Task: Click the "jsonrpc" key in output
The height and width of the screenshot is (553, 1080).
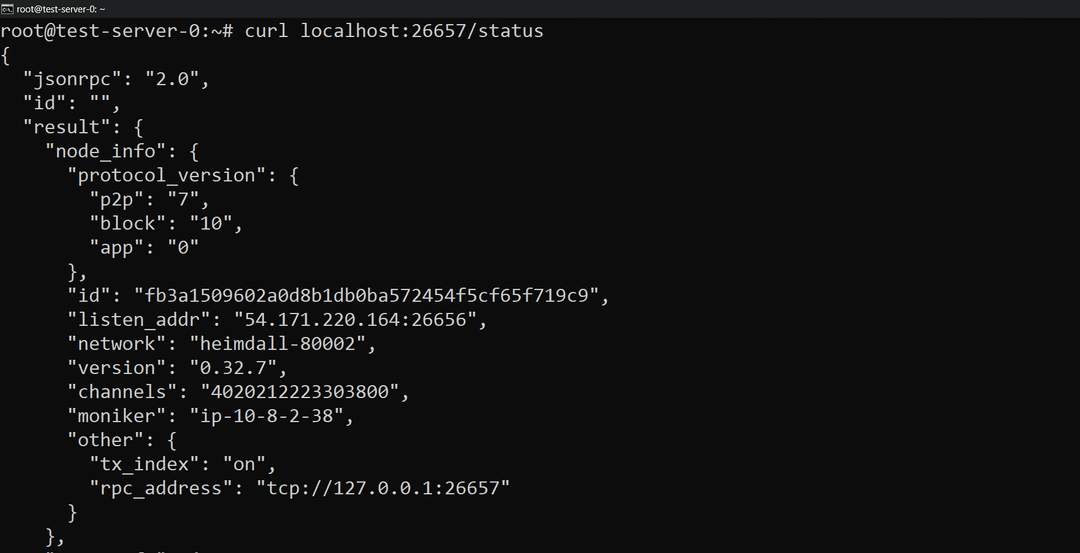Action: (x=78, y=79)
